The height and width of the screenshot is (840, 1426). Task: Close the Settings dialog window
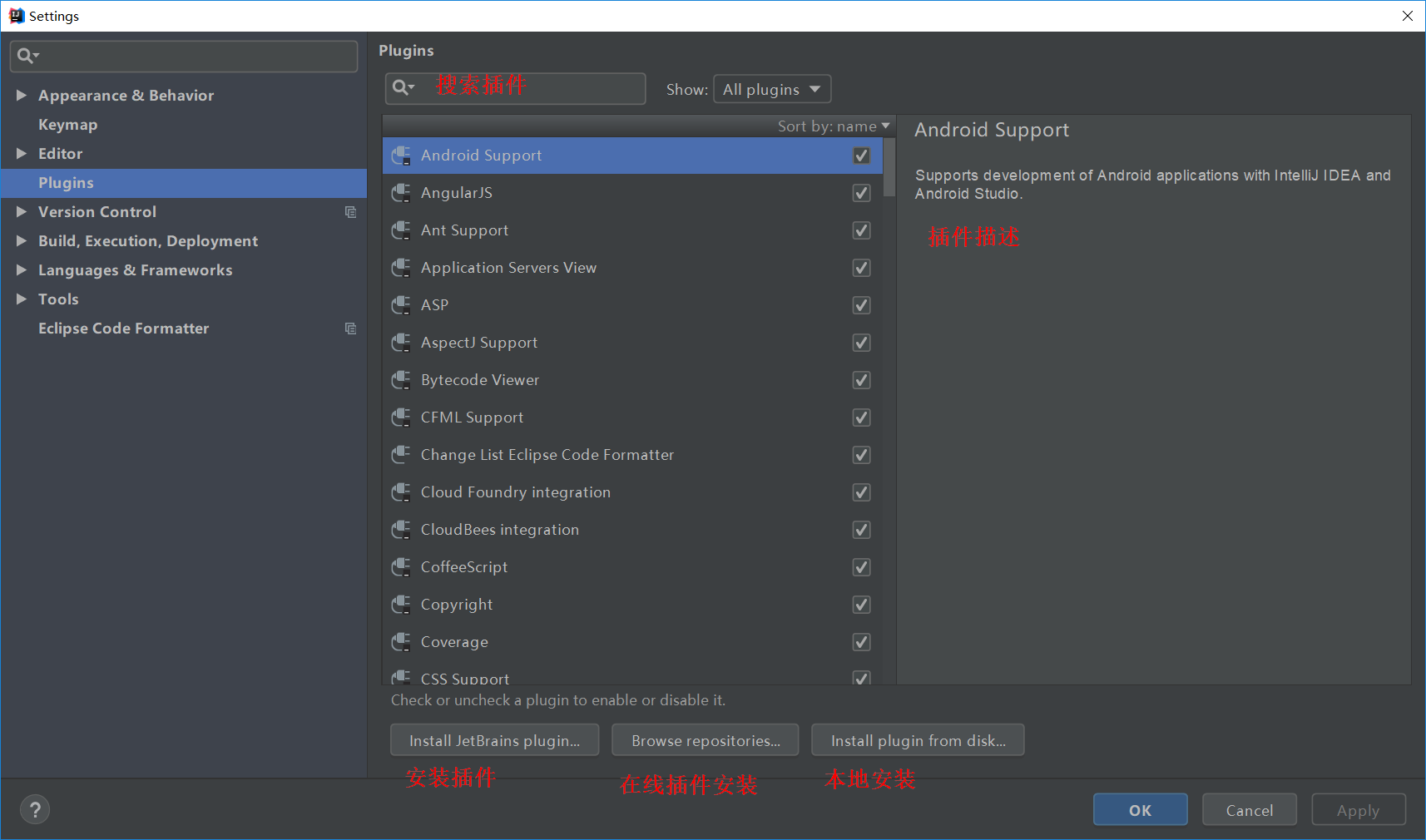tap(1407, 16)
